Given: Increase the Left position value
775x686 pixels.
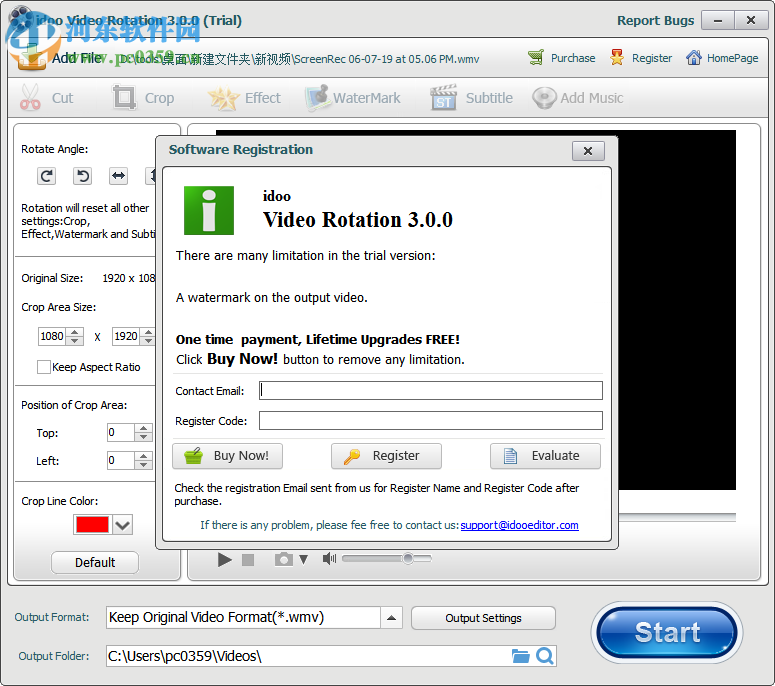Looking at the screenshot, I should (143, 456).
